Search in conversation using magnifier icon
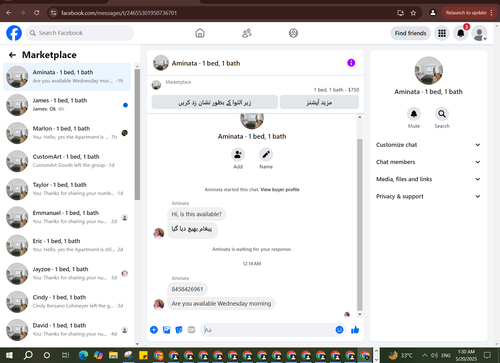This screenshot has width=500, height=363. tap(442, 114)
